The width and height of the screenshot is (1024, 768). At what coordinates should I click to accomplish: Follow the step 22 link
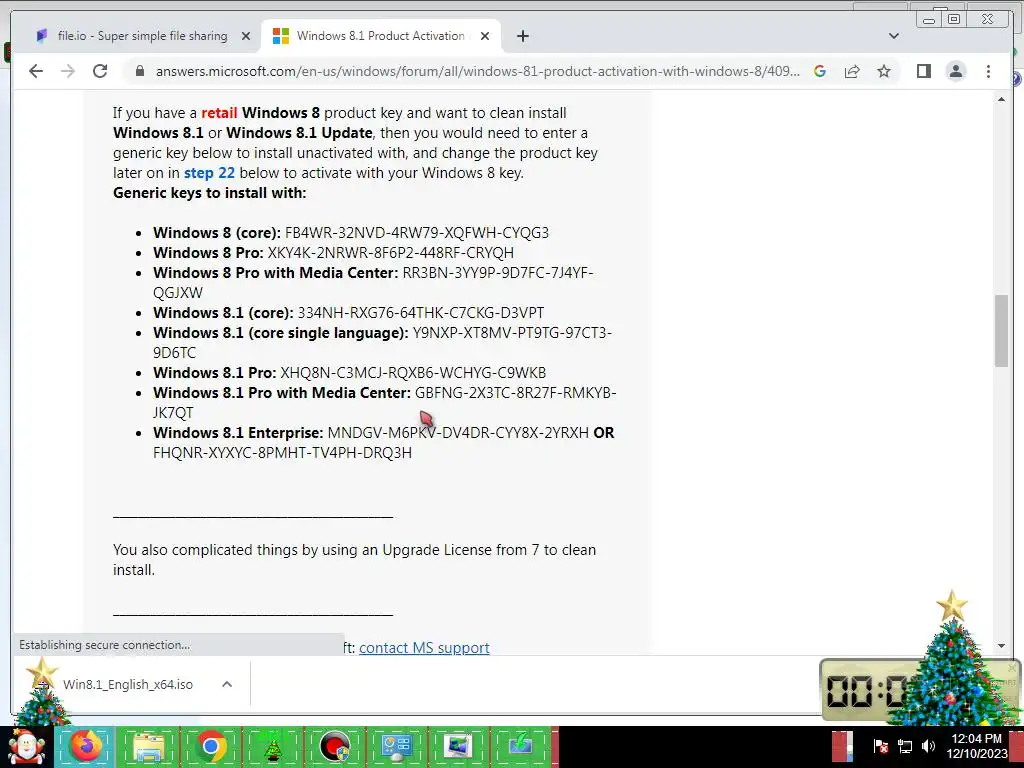[209, 173]
